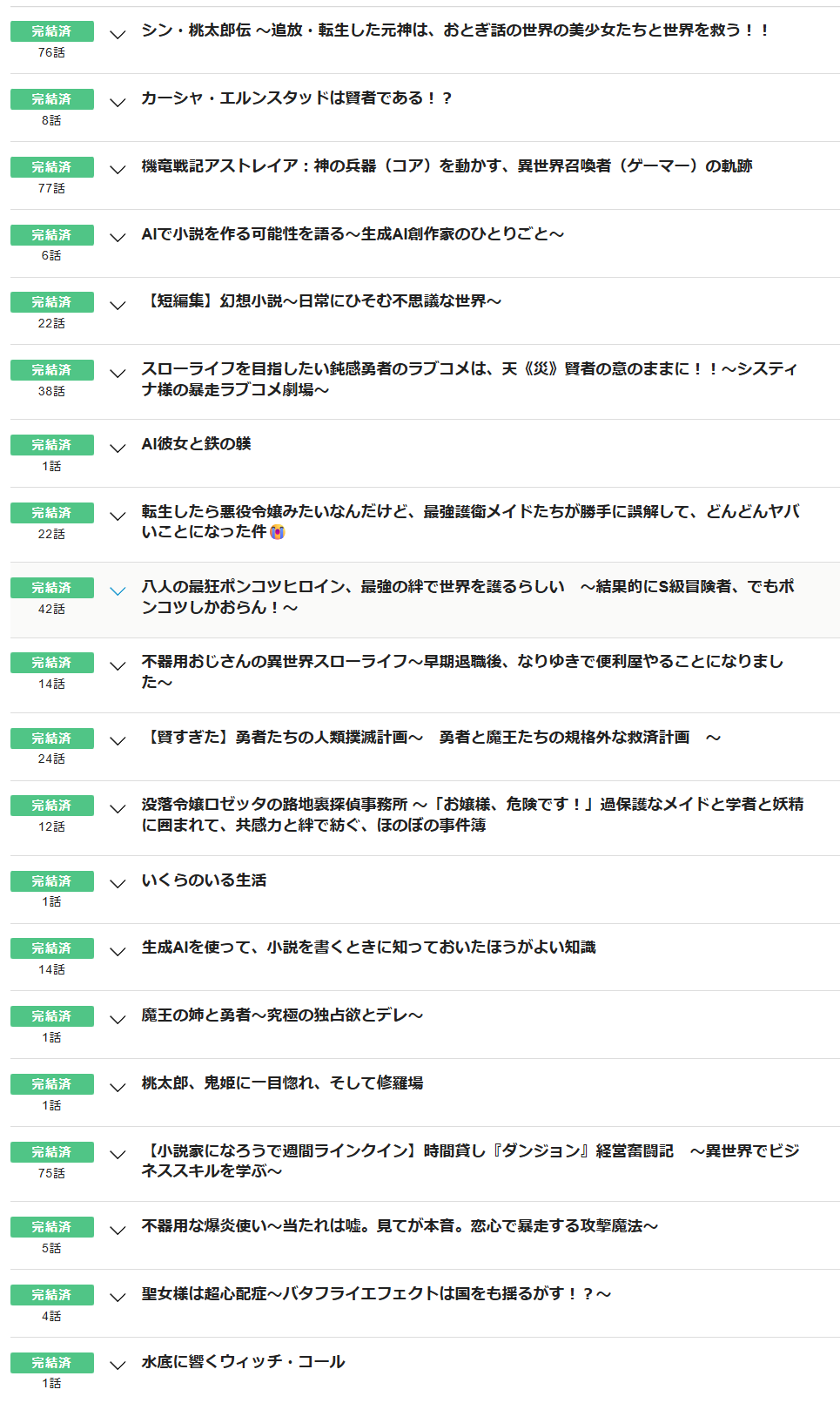The height and width of the screenshot is (1403, 840).
Task: Expand chevron beside シン・桃太郎伝 novel
Action: click(118, 35)
